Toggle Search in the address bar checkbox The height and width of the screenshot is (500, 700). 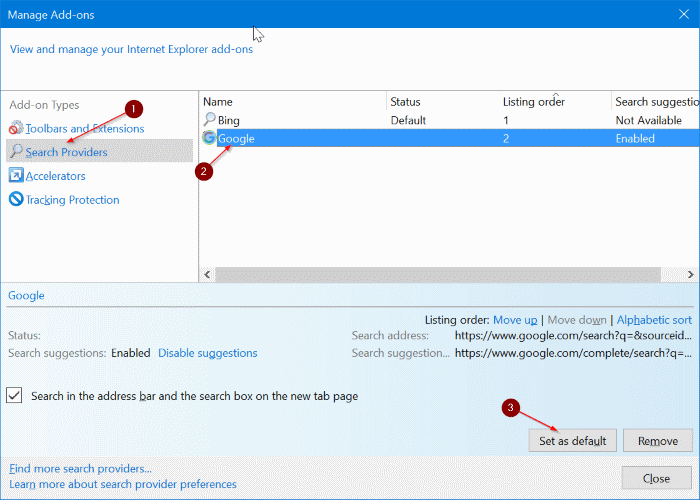(14, 395)
